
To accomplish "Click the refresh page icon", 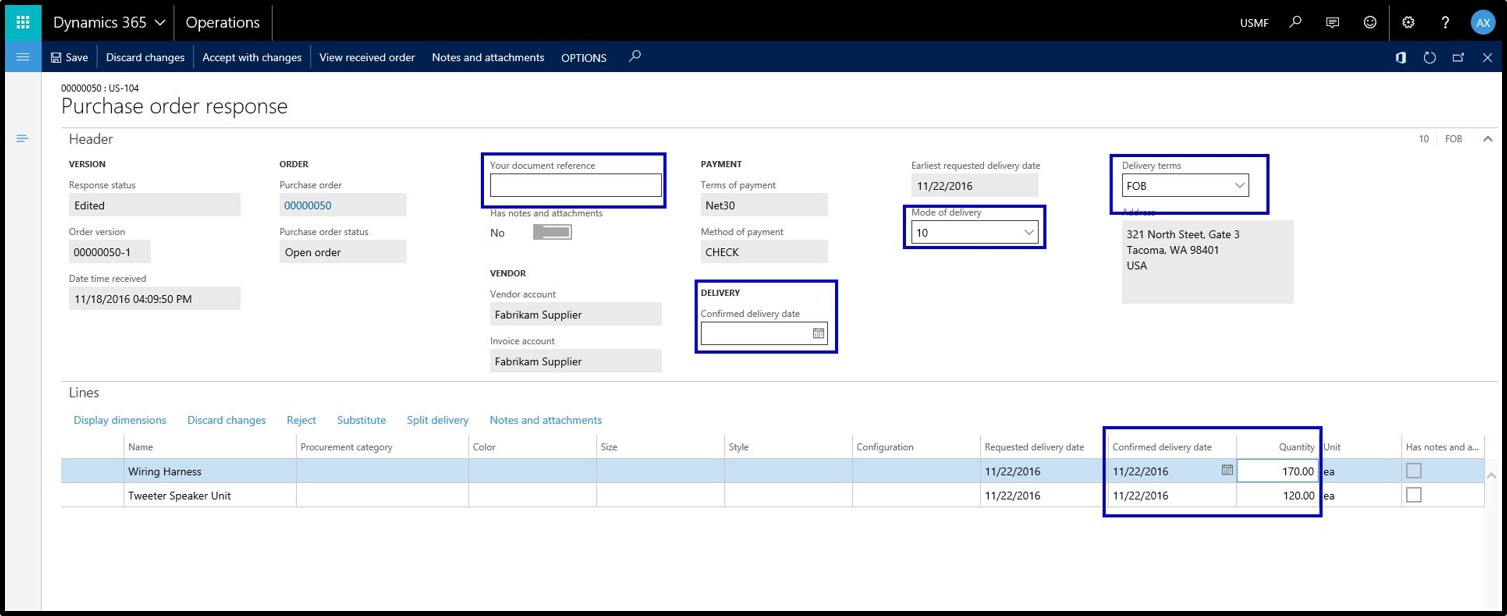I will (x=1430, y=58).
